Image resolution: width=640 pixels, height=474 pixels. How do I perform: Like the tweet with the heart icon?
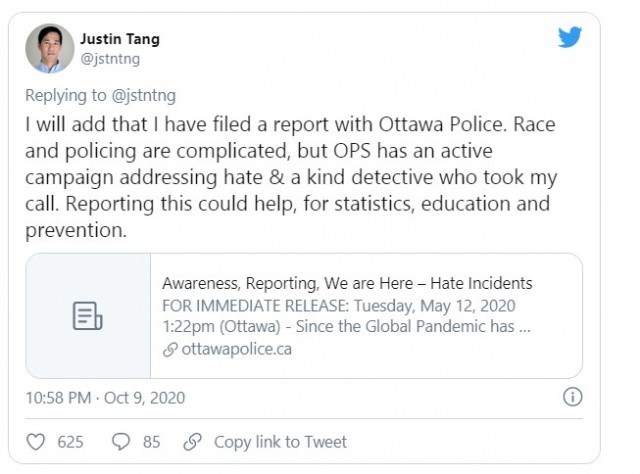(36, 442)
